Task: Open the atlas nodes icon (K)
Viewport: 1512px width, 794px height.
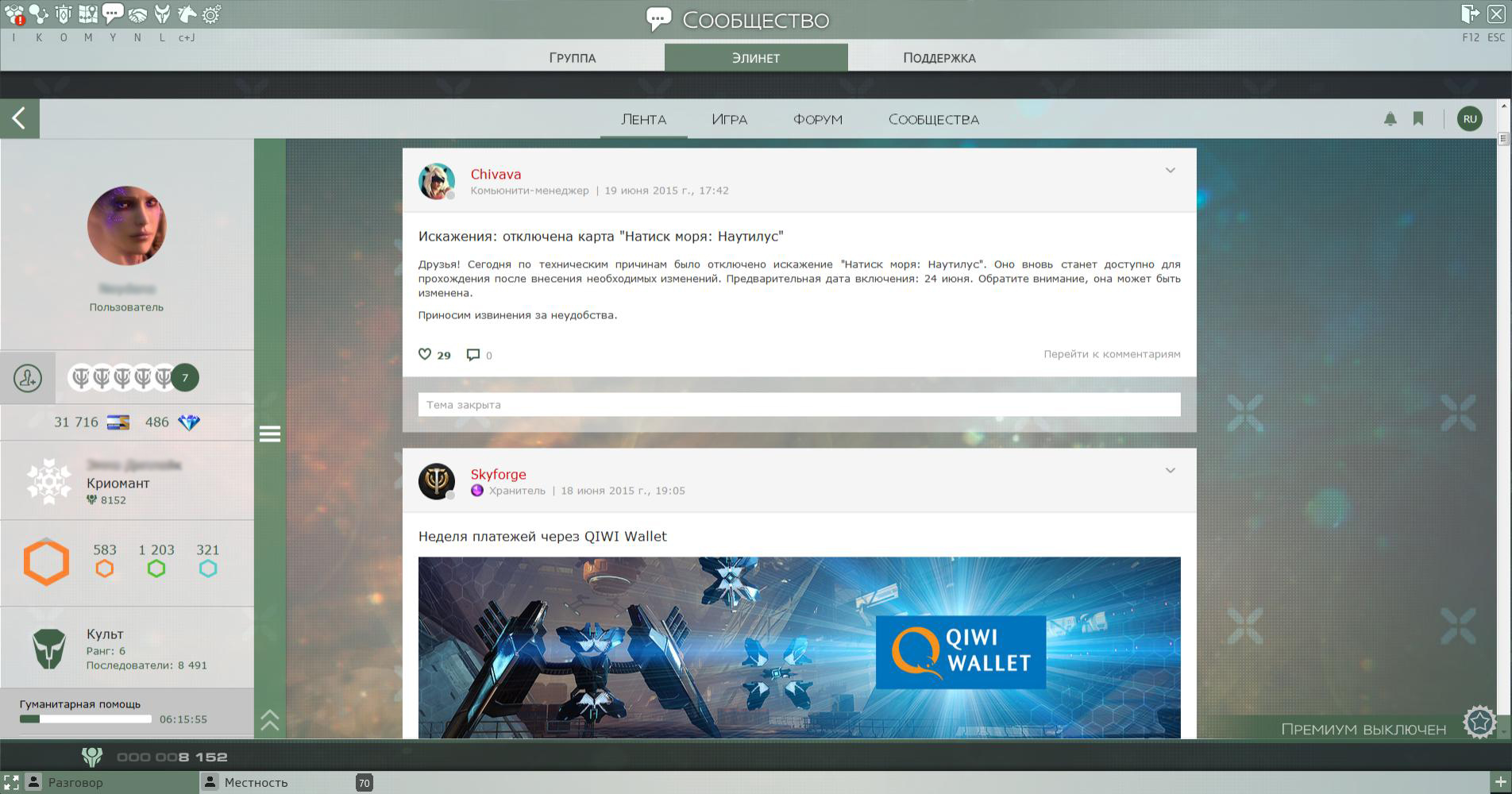Action: tap(39, 14)
